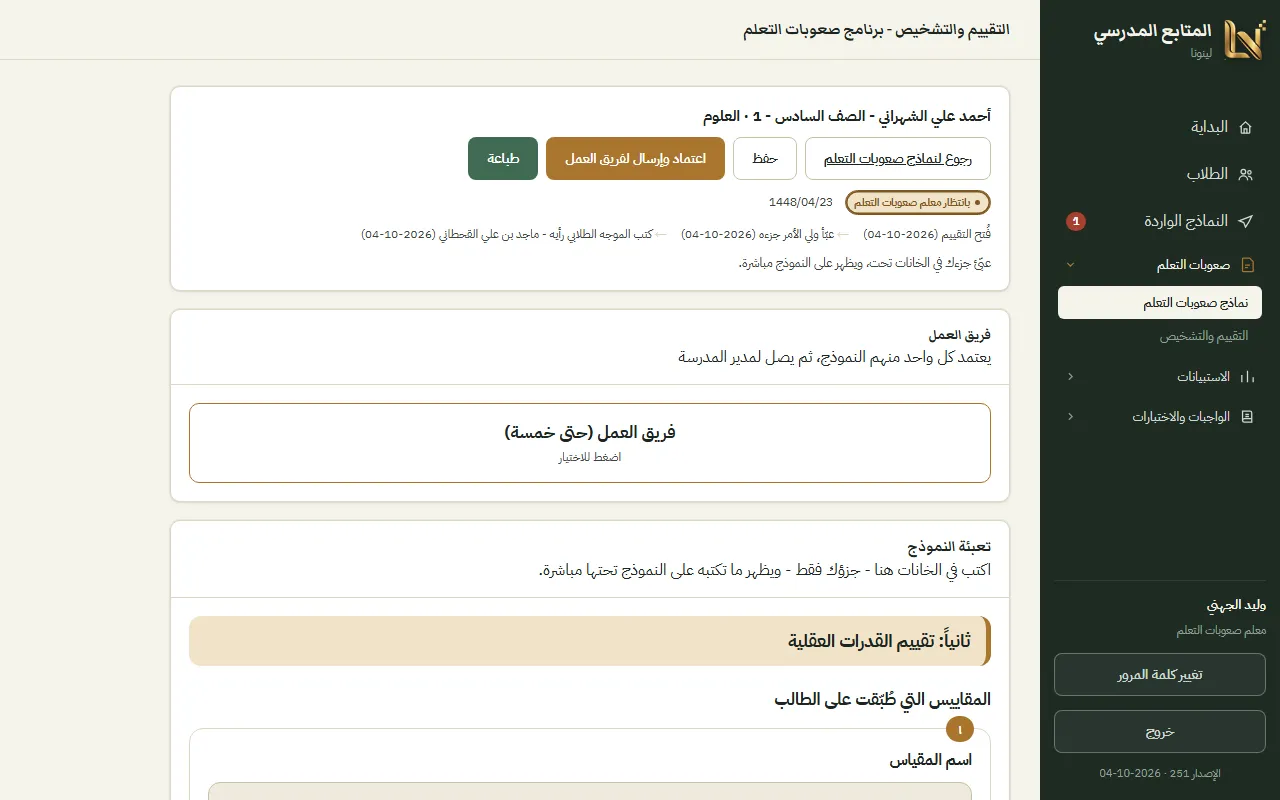Save the form with the حفظ button
1280x800 pixels.
point(765,158)
